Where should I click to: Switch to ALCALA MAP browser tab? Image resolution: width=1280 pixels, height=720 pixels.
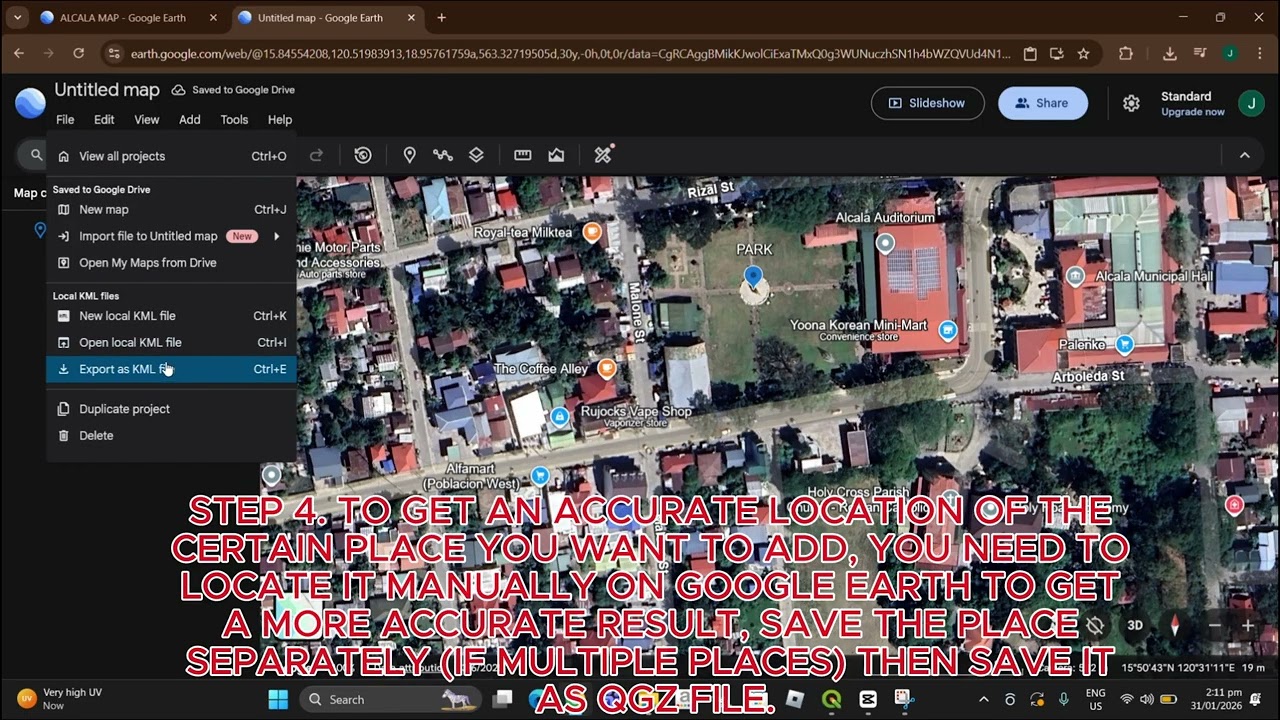(128, 18)
